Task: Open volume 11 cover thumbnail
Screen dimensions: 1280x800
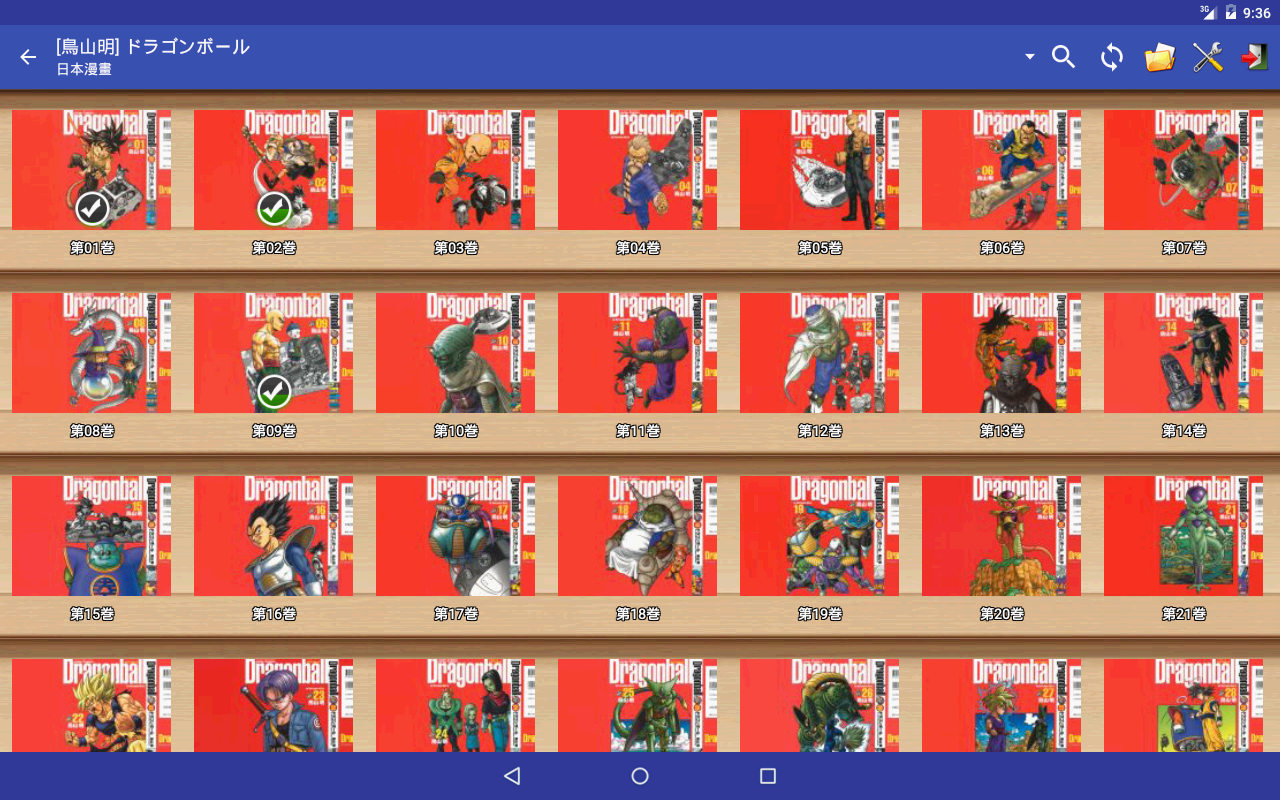Action: tap(638, 353)
